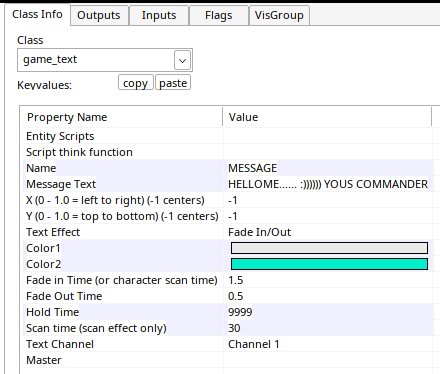Viewport: 440px width, 374px height.
Task: Click the MESSAGE name value
Action: (252, 168)
